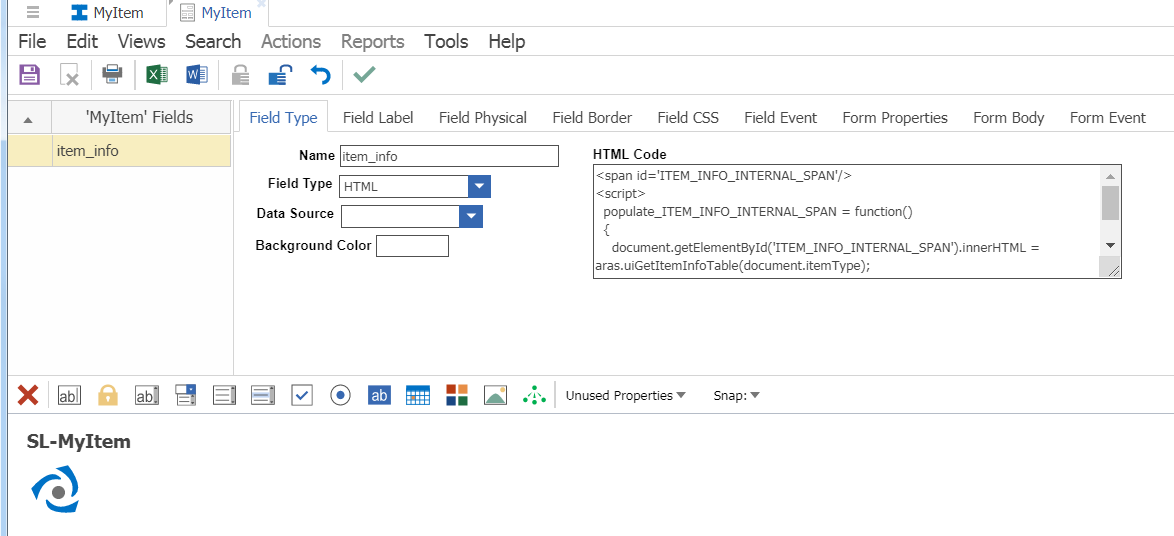The height and width of the screenshot is (536, 1174).
Task: Add a label field using the blue ab icon
Action: (380, 395)
